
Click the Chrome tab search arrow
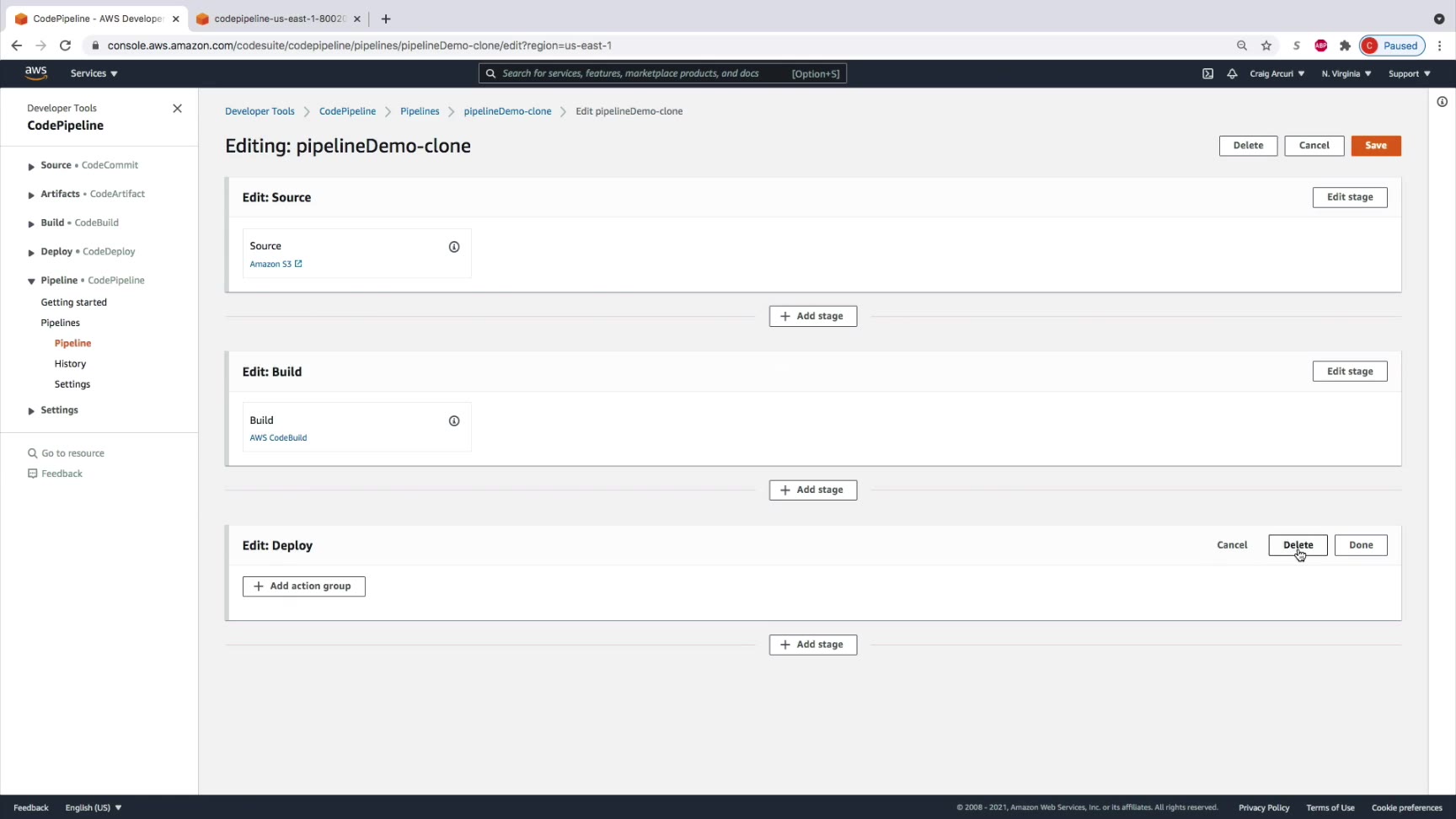1439,19
